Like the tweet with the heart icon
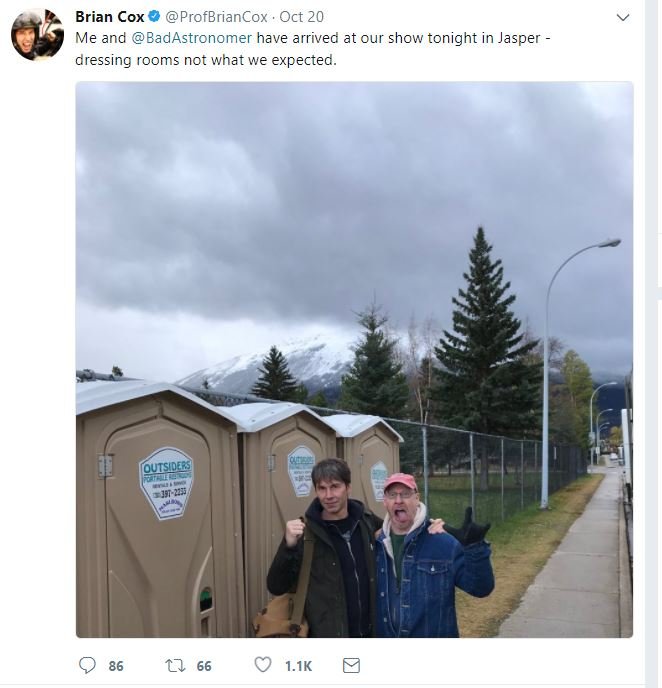 [x=263, y=664]
